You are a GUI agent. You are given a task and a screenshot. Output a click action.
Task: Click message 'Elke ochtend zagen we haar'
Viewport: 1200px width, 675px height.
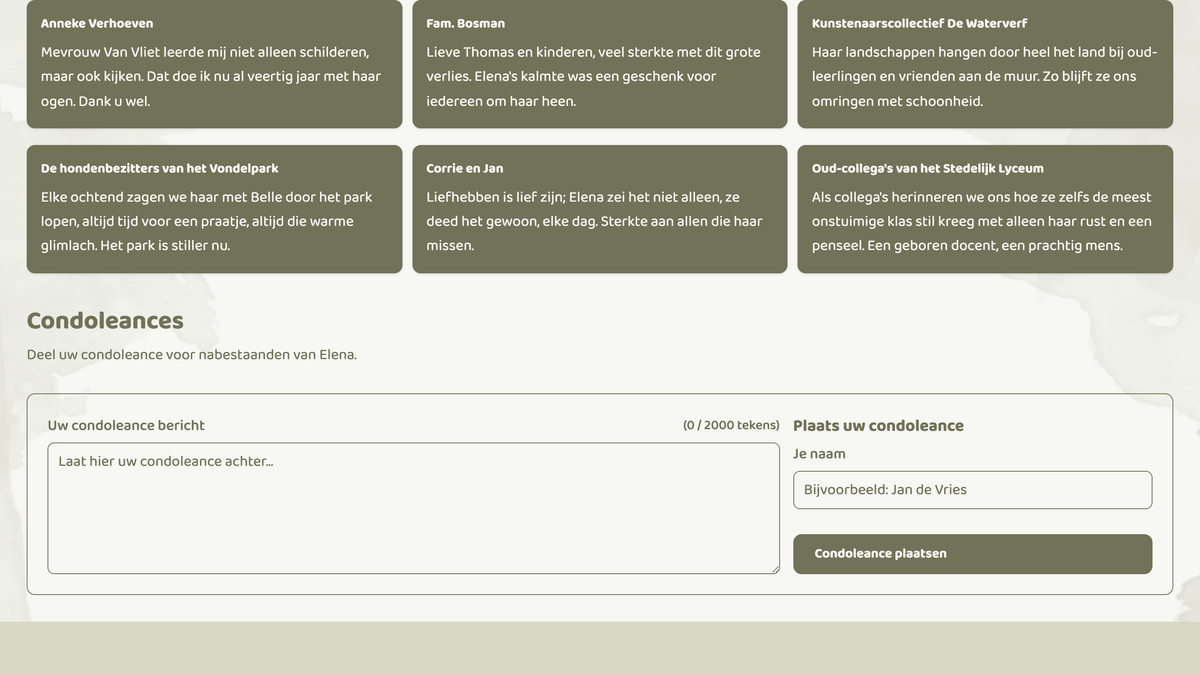click(207, 221)
